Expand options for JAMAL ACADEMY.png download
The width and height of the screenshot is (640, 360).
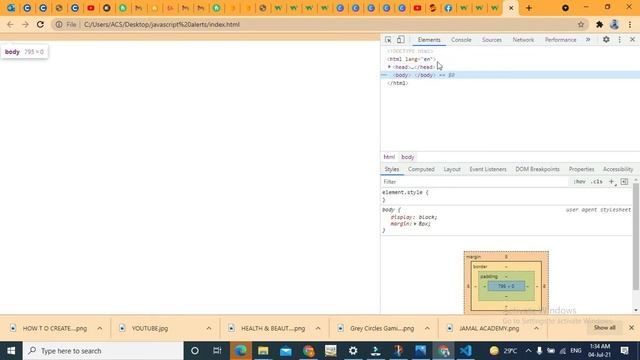pos(536,328)
